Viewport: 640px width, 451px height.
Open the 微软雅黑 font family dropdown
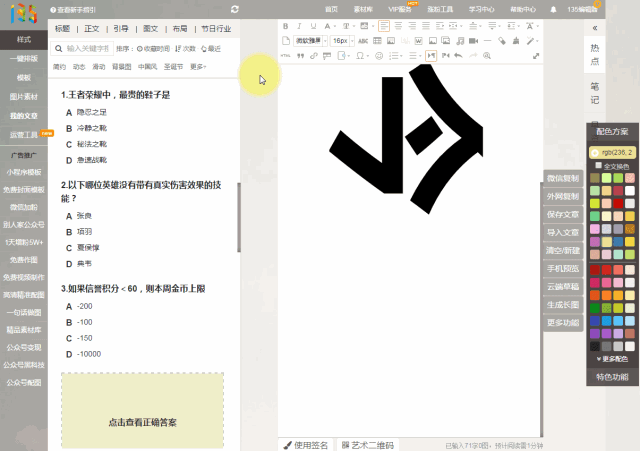pyautogui.click(x=311, y=41)
